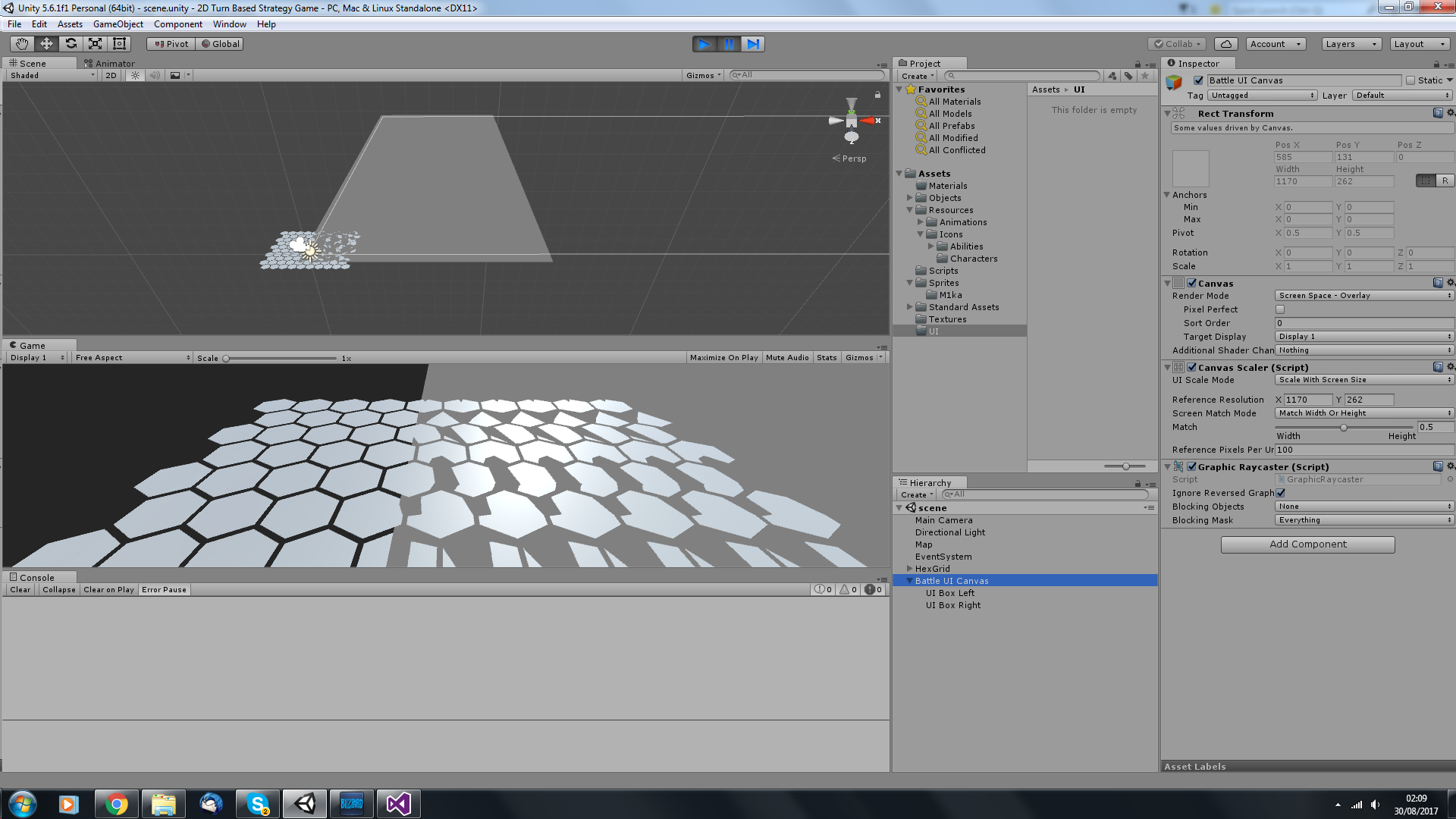
Task: Toggle scene lighting in Scene view
Action: coord(135,75)
